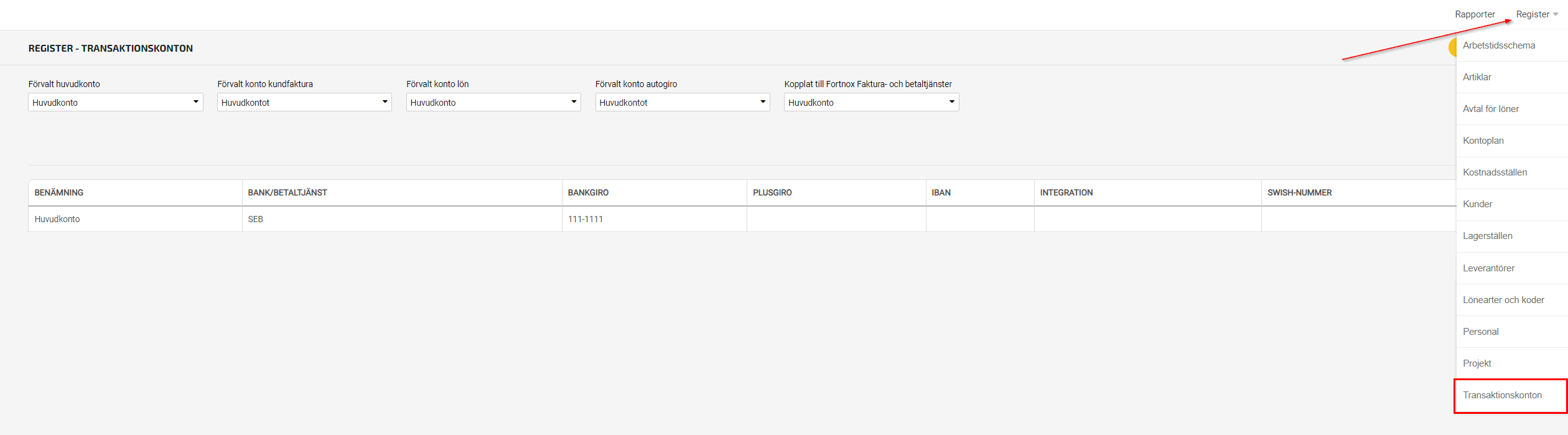Click INTEGRATION column header
Image resolution: width=1568 pixels, height=435 pixels.
point(1148,193)
